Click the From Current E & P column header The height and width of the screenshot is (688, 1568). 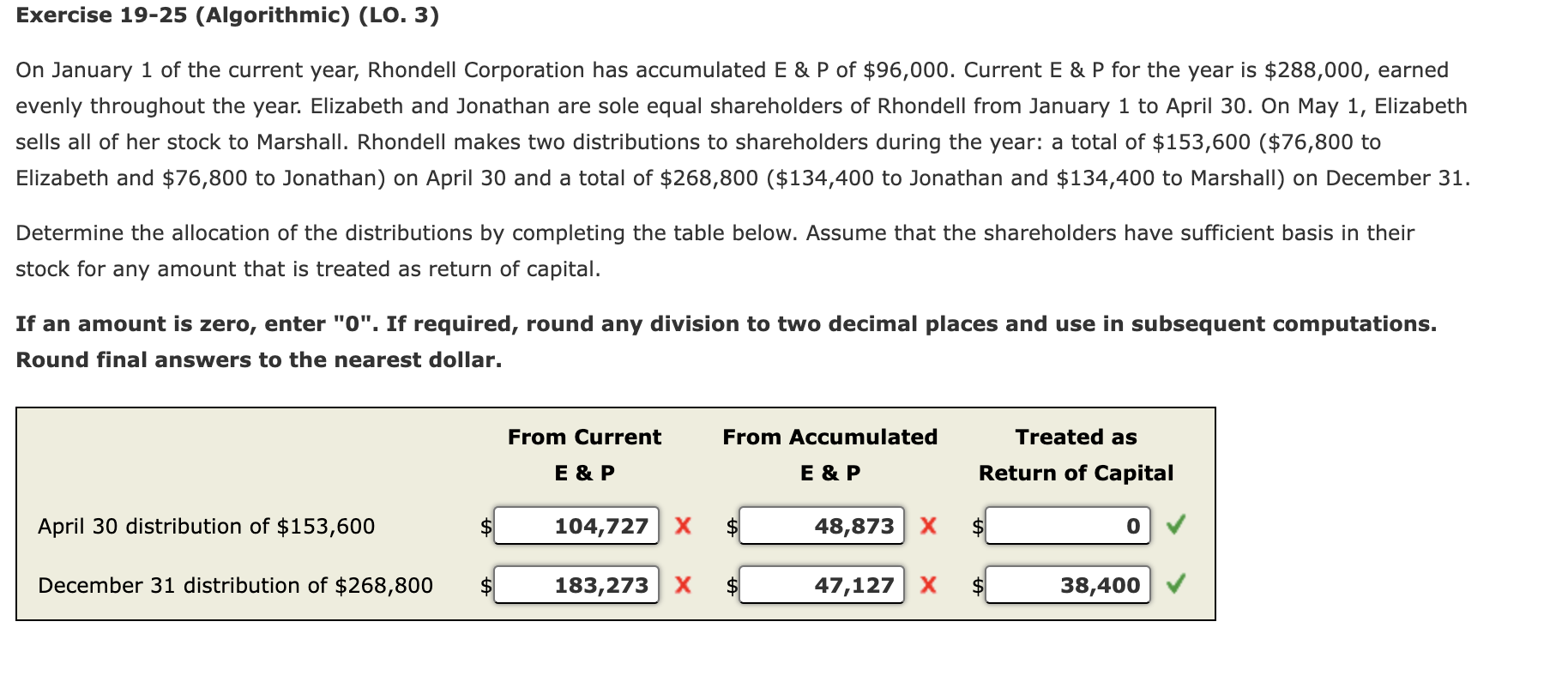[584, 455]
